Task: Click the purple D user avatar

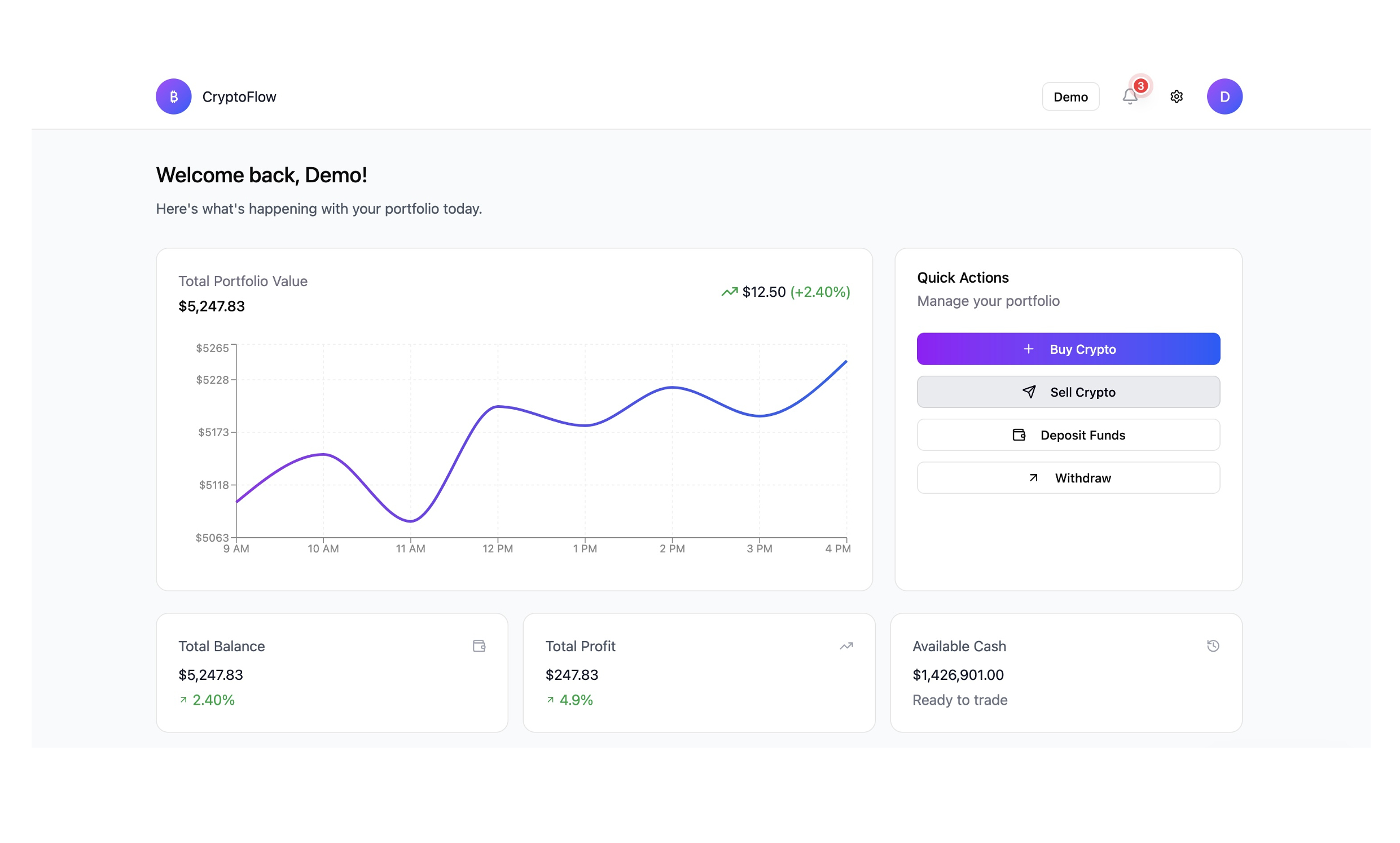Action: click(x=1224, y=96)
